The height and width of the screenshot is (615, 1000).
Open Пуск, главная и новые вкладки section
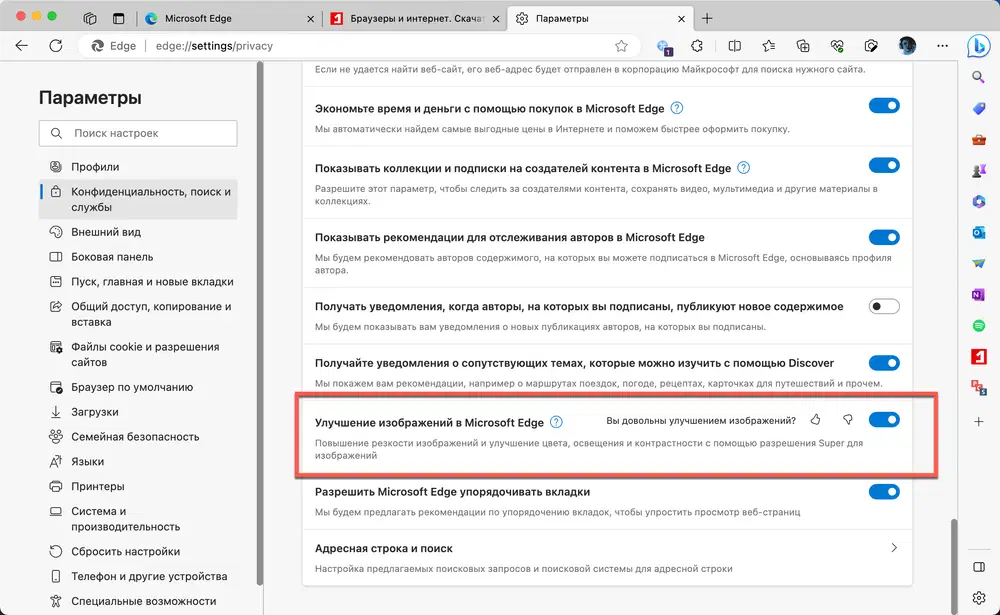pyautogui.click(x=138, y=282)
